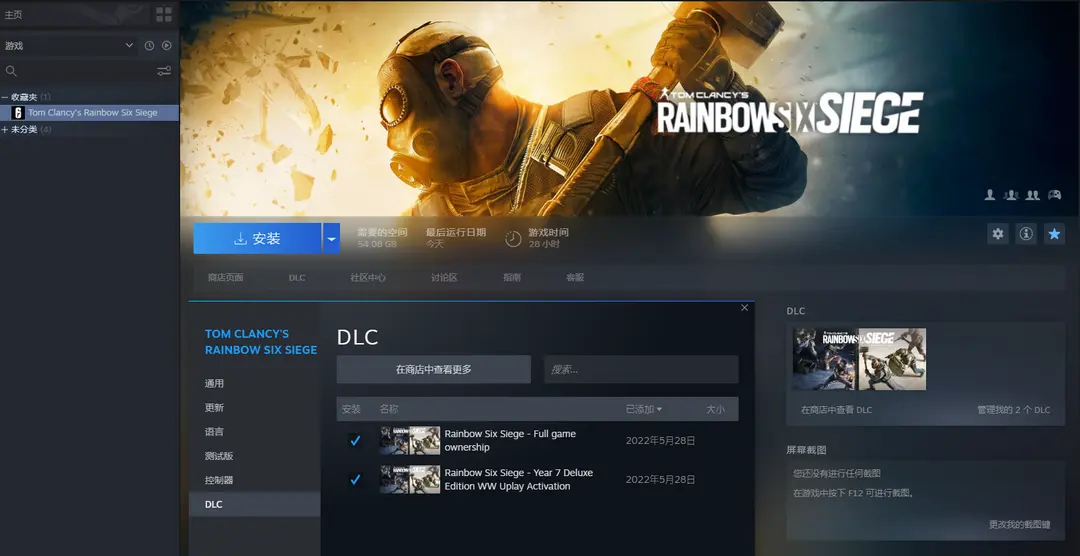The image size is (1080, 556).
Task: Click 在商店中查看更多 button
Action: tap(433, 369)
